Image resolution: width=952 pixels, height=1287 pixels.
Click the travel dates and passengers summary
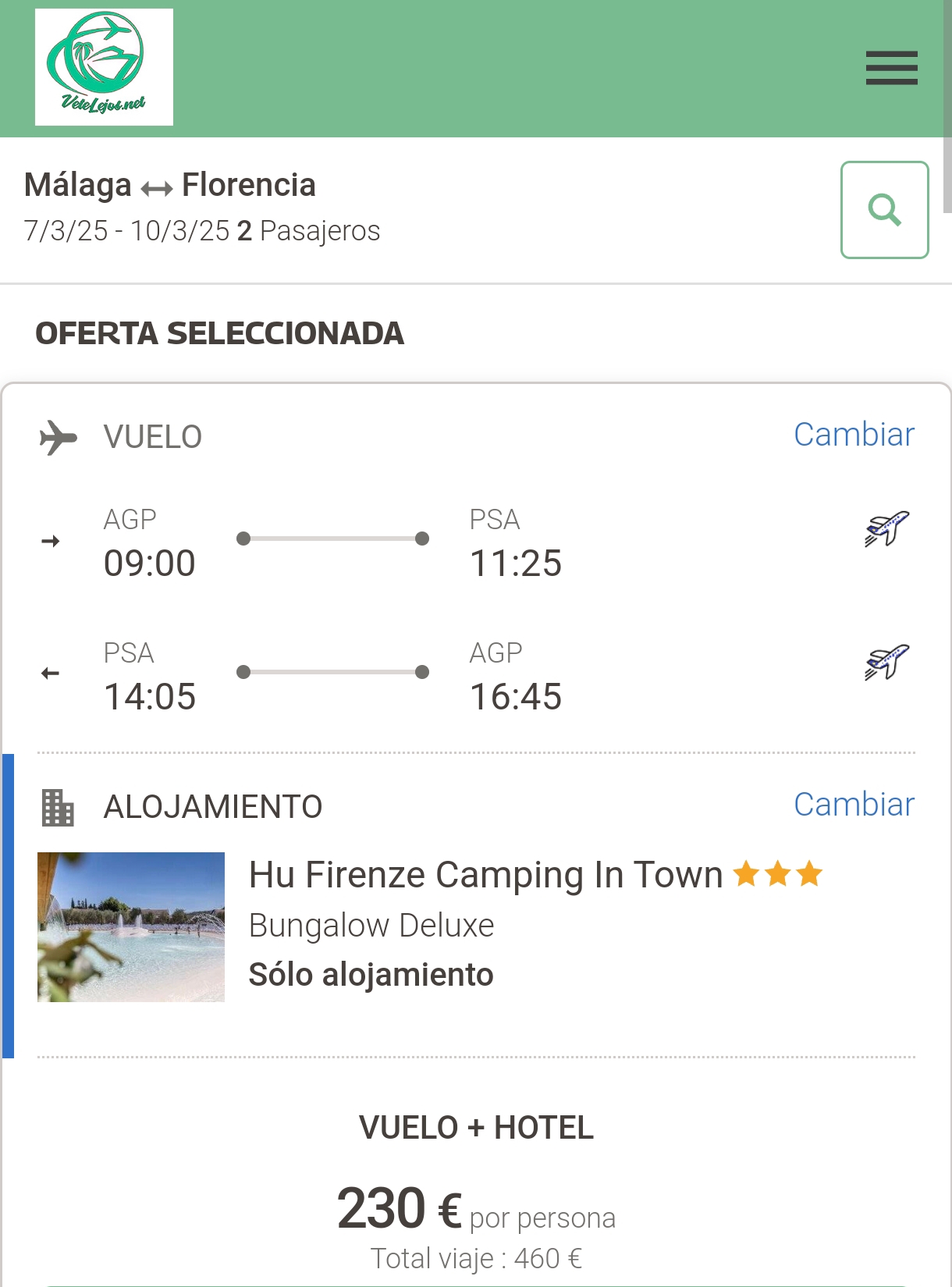[202, 231]
